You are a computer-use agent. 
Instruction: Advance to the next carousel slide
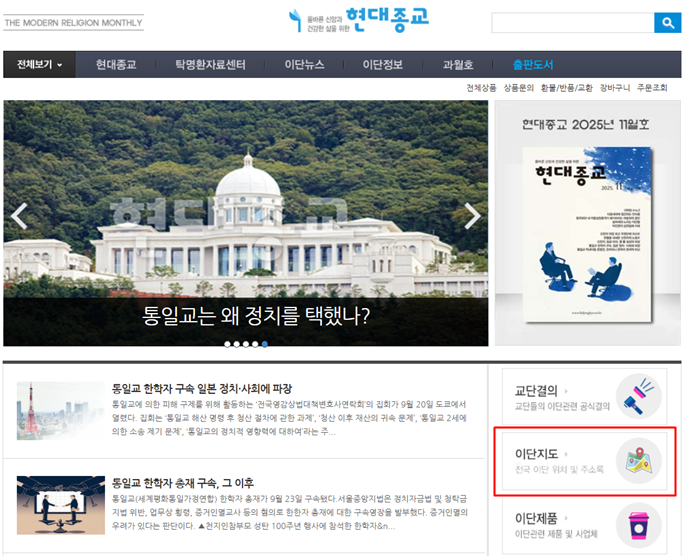(472, 216)
